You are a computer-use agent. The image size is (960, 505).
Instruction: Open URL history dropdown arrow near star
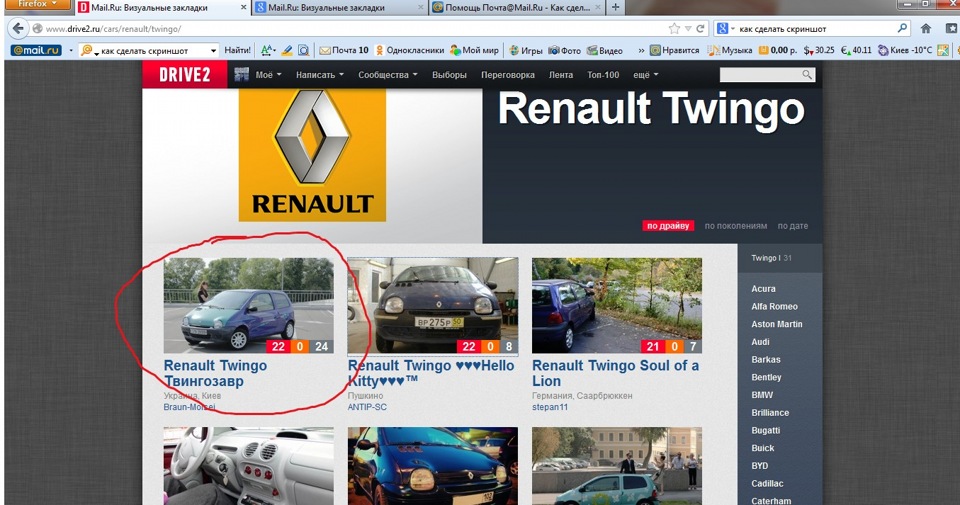tap(688, 29)
